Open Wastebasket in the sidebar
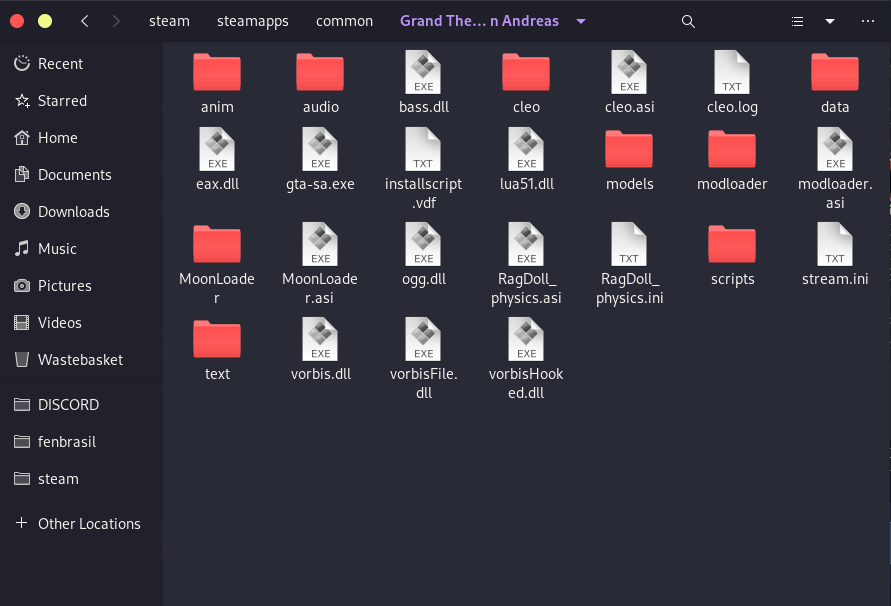Viewport: 891px width, 606px height. 82,359
